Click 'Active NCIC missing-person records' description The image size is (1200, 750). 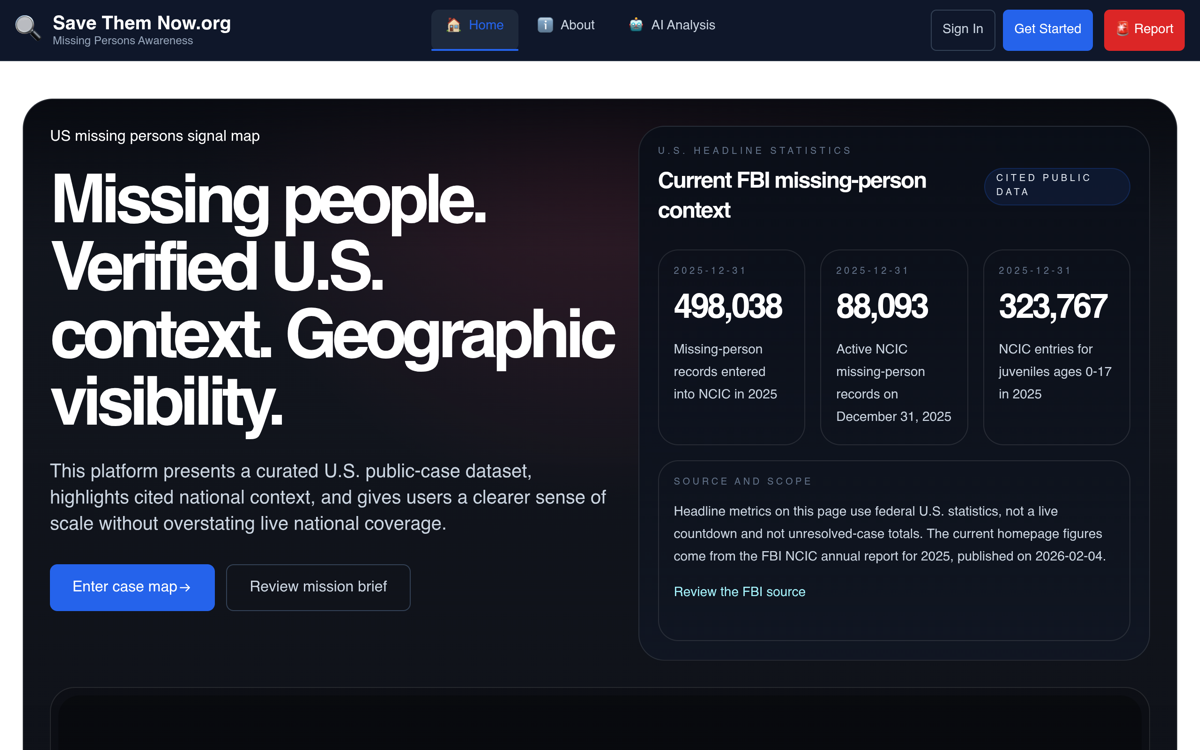pyautogui.click(x=894, y=383)
